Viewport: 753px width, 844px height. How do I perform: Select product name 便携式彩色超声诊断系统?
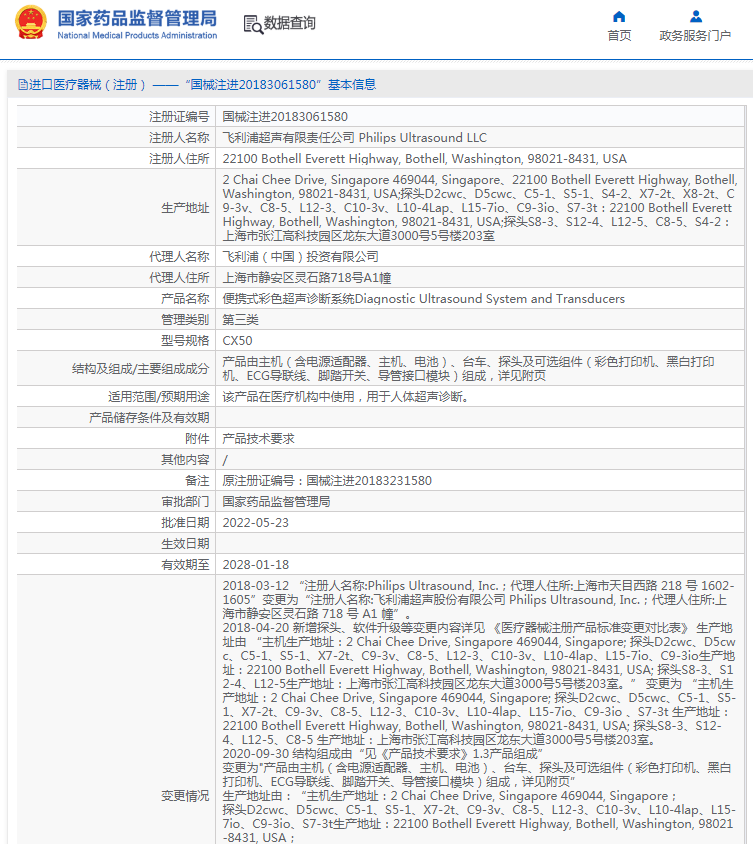[x=288, y=299]
